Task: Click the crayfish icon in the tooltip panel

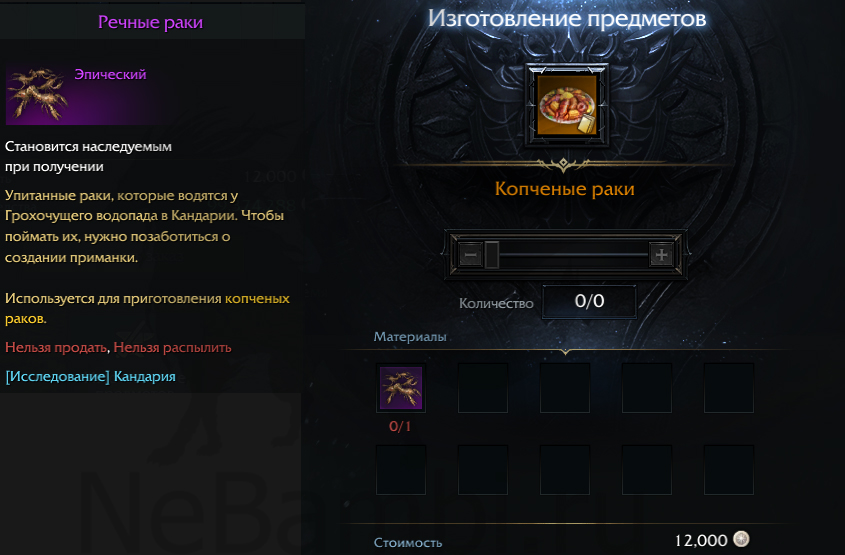Action: click(37, 94)
